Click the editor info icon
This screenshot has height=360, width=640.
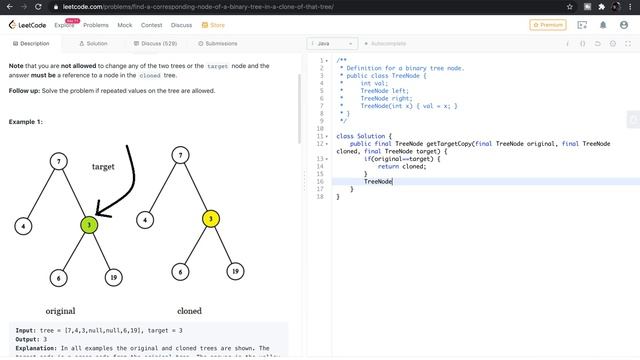[567, 44]
